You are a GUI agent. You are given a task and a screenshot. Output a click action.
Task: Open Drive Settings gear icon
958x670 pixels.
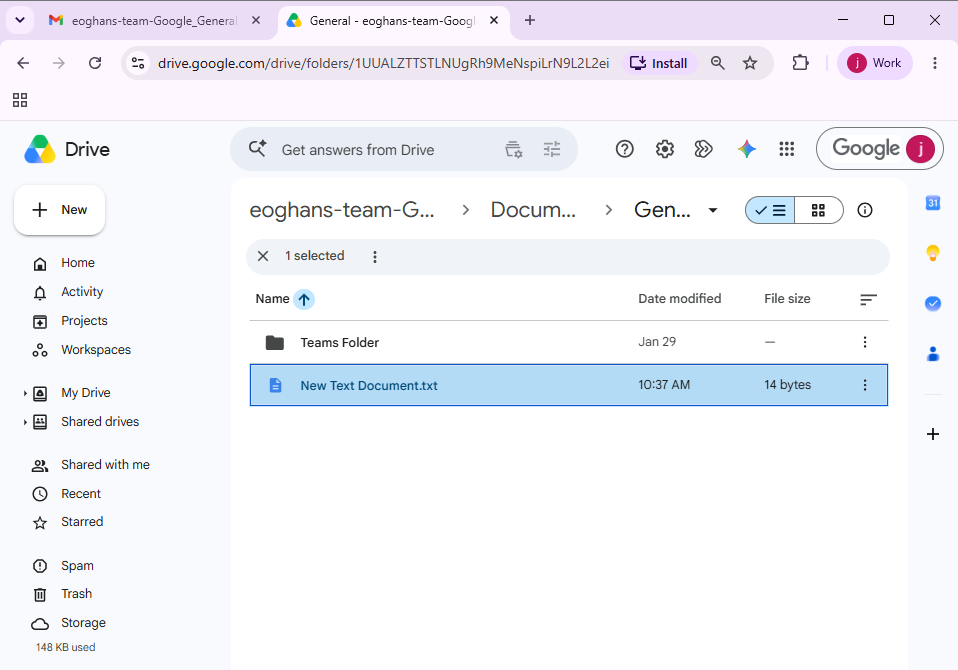665,149
